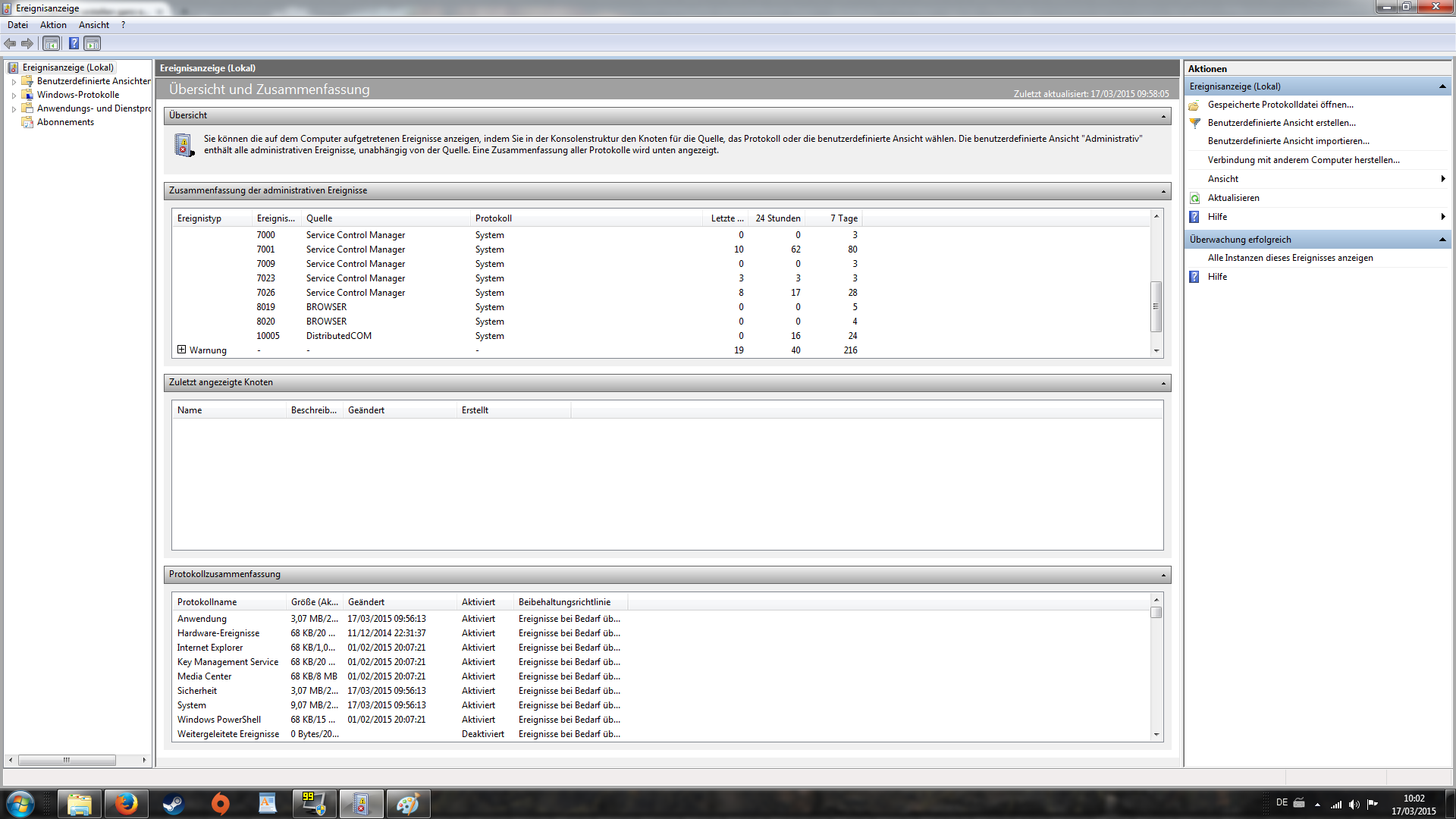Open Steam from the taskbar
Viewport: 1456px width, 819px height.
pyautogui.click(x=173, y=804)
